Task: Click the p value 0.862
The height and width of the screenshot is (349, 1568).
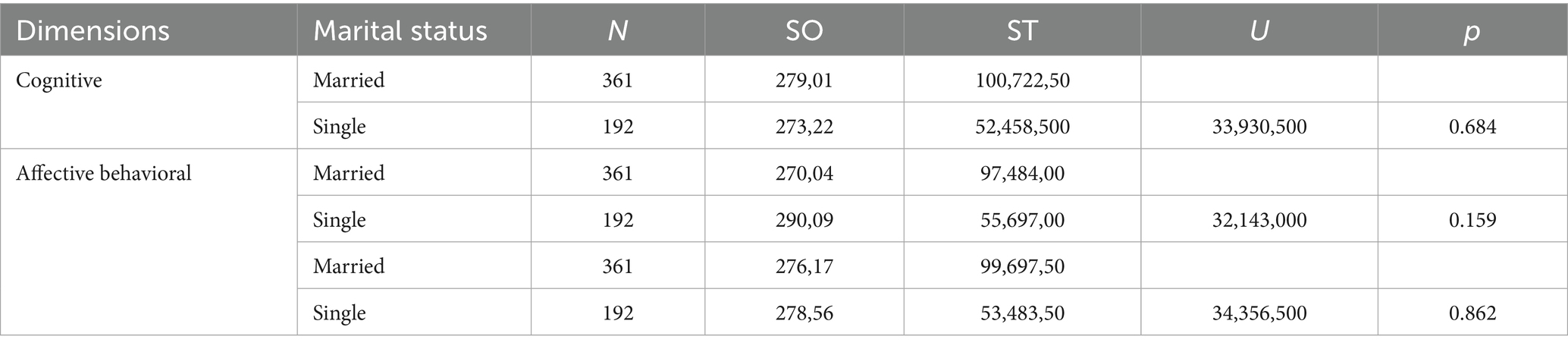Action: coord(1472,313)
